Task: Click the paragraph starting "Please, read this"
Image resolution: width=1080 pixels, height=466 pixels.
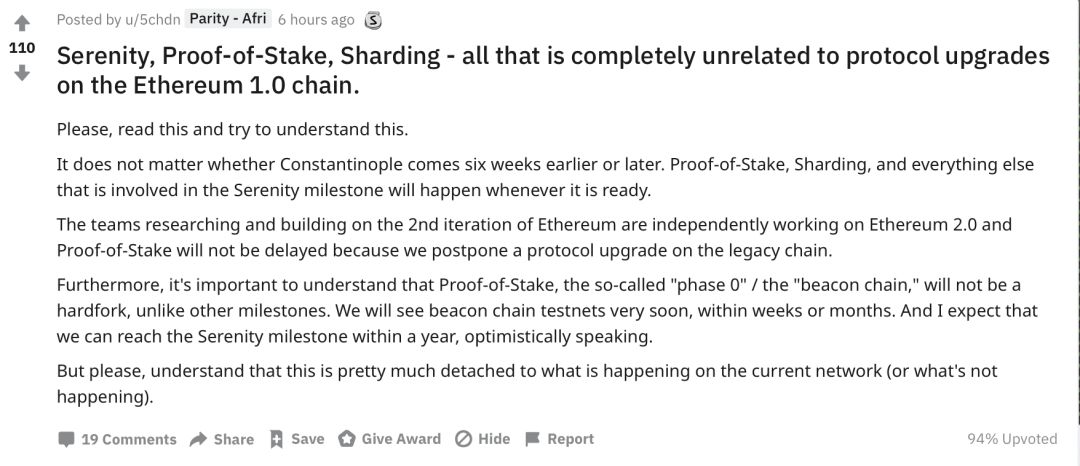Action: coord(233,130)
